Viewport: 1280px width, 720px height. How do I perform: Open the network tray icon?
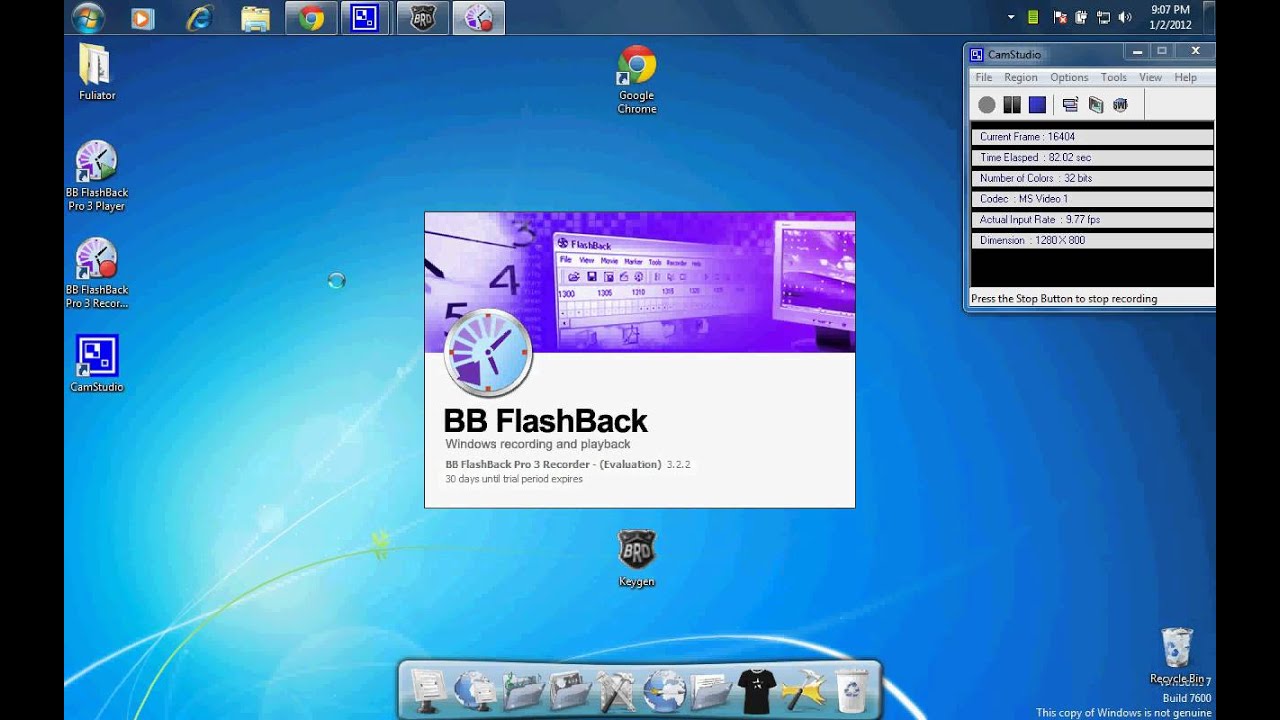click(x=1104, y=17)
